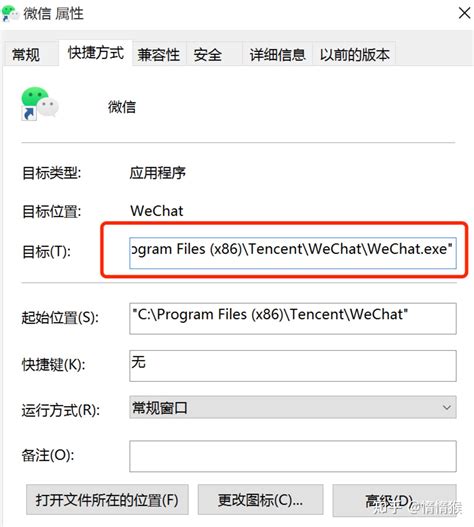The height and width of the screenshot is (527, 474).
Task: Click the 更改图标(C)... button
Action: pyautogui.click(x=260, y=500)
